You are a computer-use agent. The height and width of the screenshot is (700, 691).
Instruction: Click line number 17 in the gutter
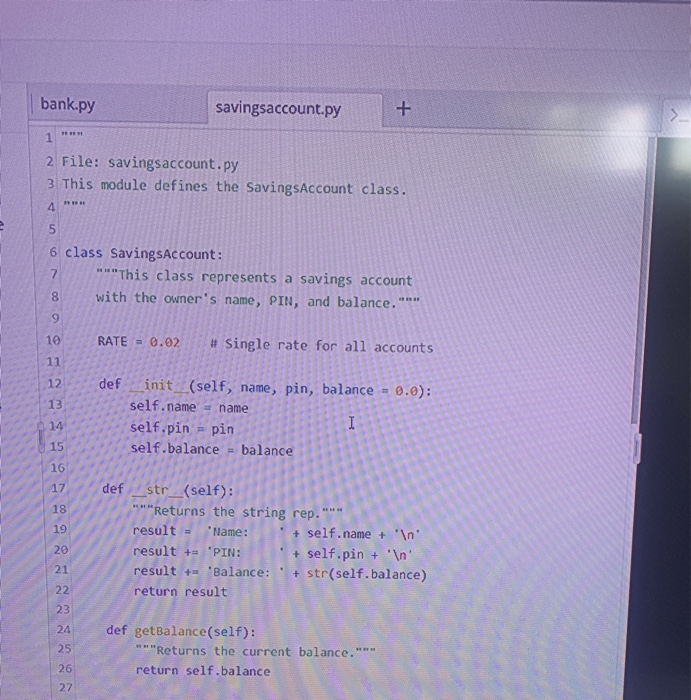pos(58,488)
